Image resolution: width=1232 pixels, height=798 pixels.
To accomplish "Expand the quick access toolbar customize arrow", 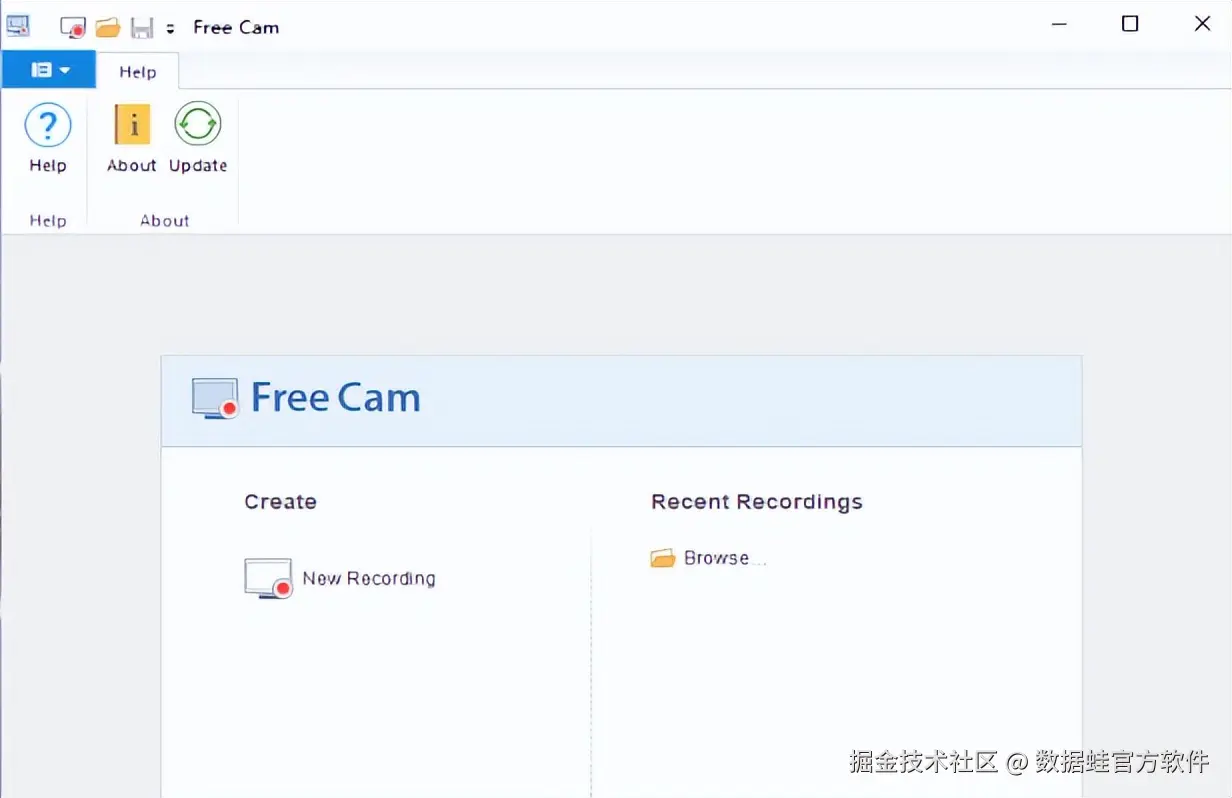I will tap(170, 28).
